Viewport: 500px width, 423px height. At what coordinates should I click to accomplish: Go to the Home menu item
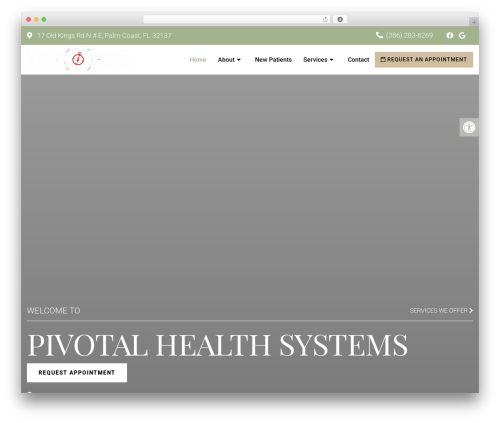tap(198, 60)
